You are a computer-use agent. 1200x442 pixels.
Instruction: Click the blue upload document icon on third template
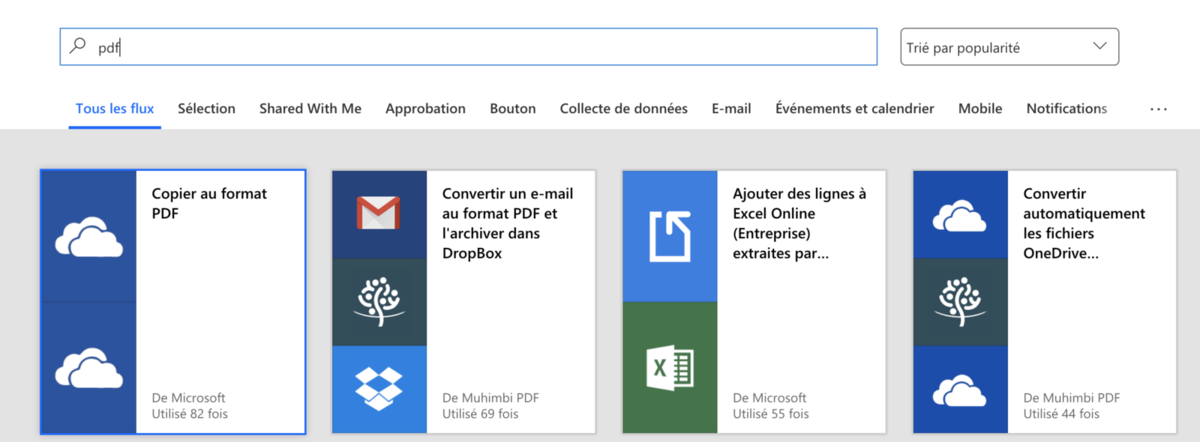[669, 235]
